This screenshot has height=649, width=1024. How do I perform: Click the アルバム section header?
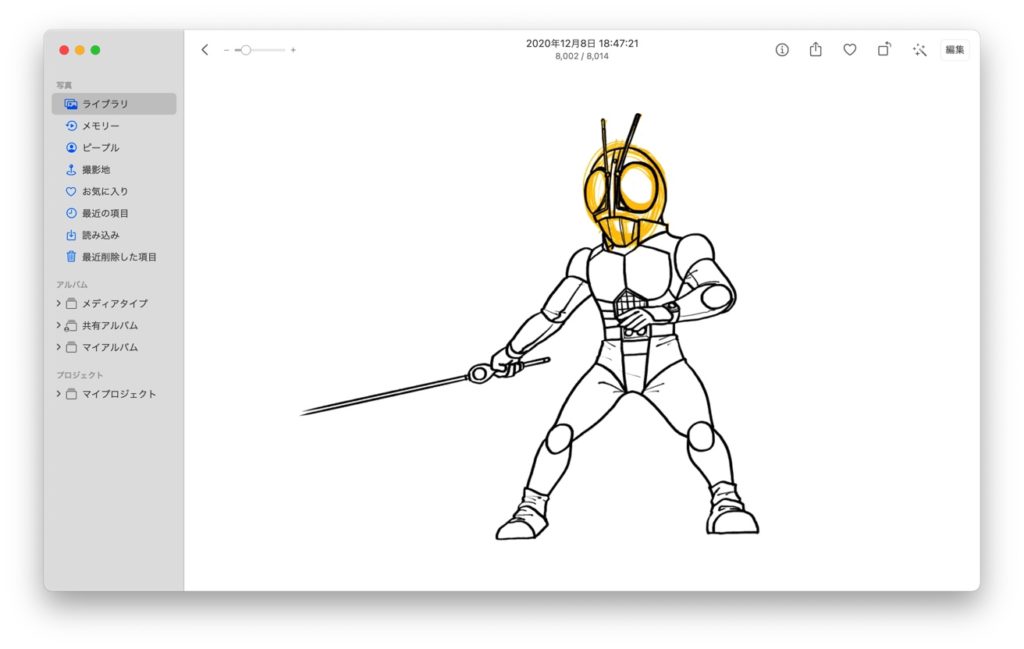[x=72, y=285]
